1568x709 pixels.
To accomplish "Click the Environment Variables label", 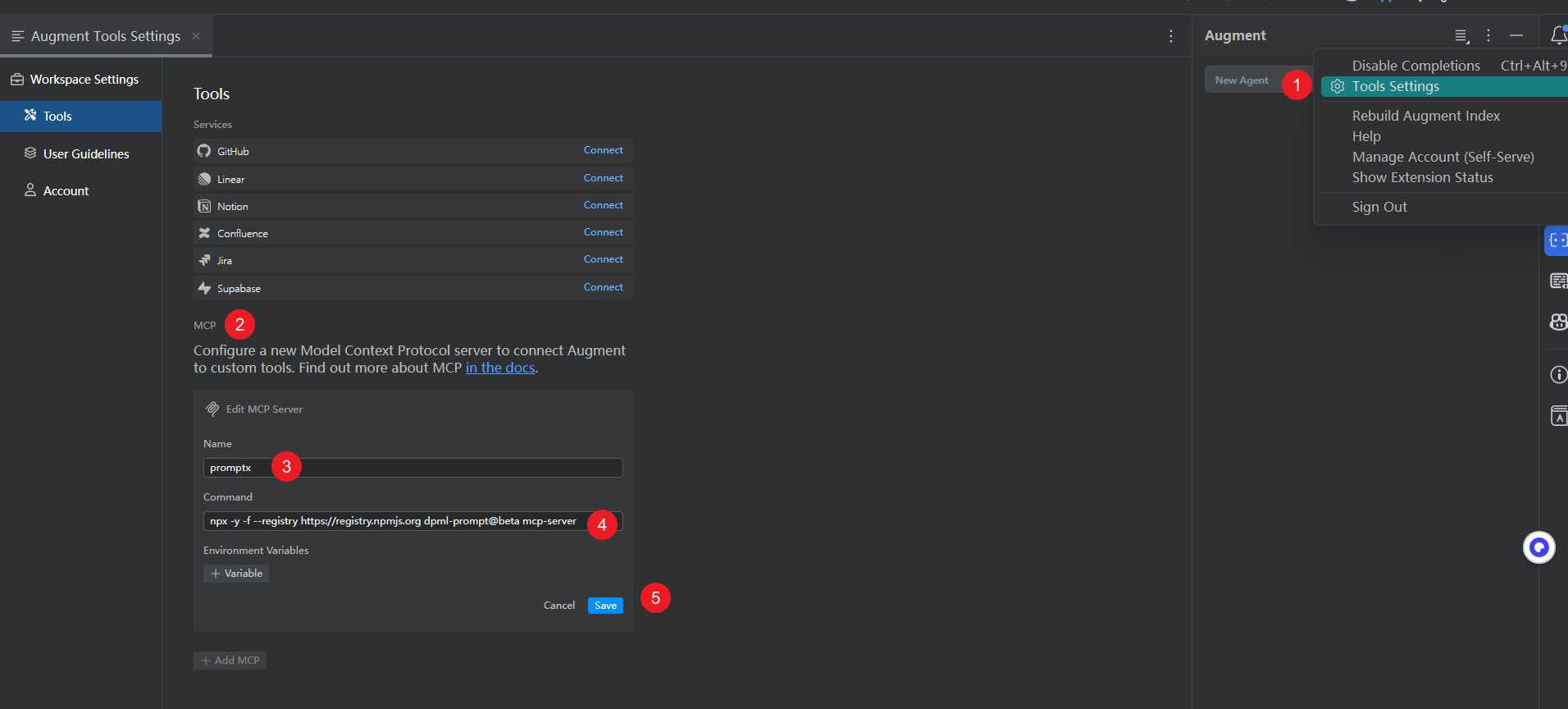I will [x=256, y=551].
